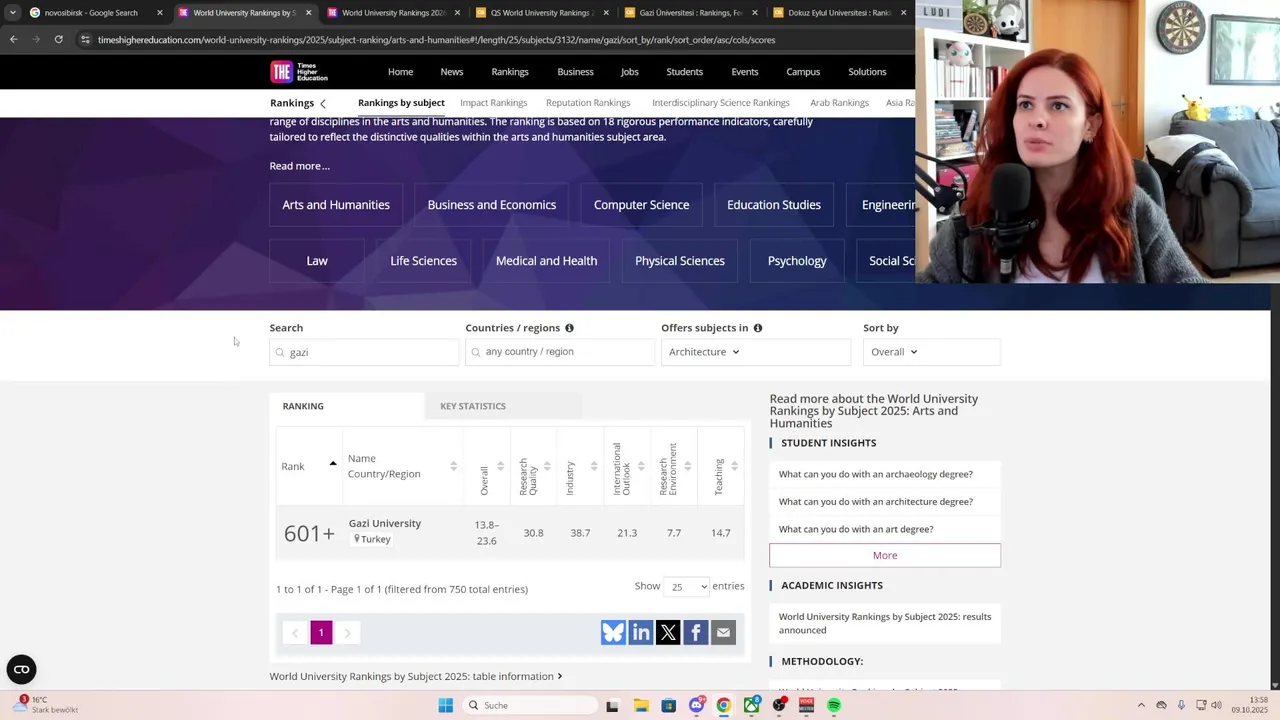The height and width of the screenshot is (720, 1280).
Task: Open the News menu item
Action: 452,72
